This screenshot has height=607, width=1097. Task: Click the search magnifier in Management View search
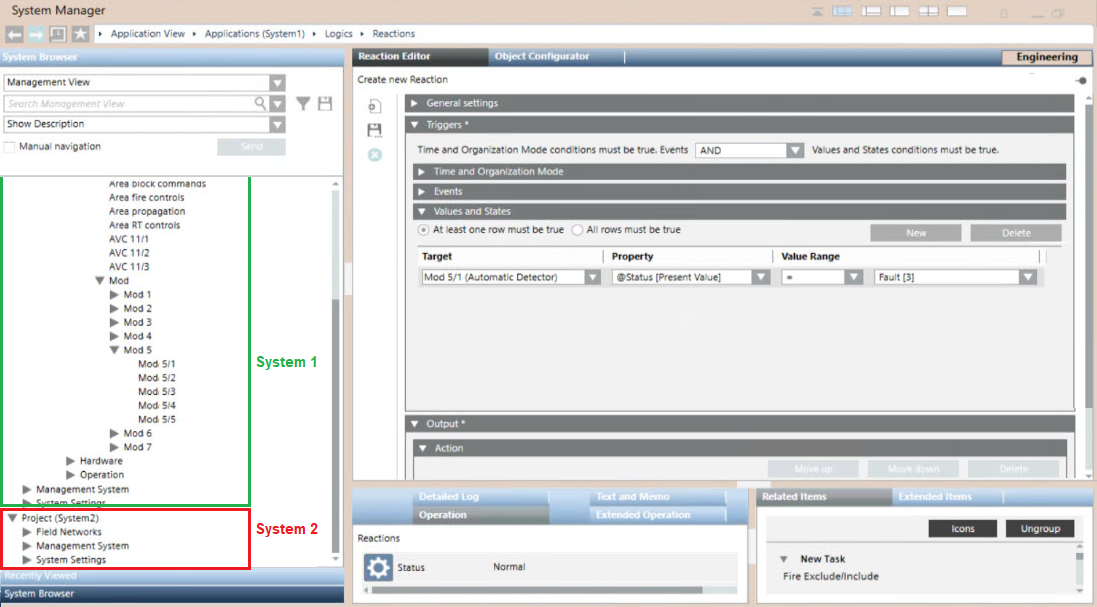(x=258, y=103)
